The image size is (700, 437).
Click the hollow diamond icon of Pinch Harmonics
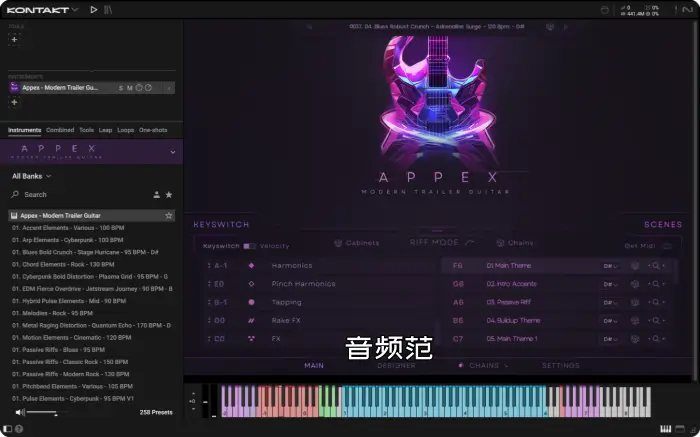coord(251,284)
